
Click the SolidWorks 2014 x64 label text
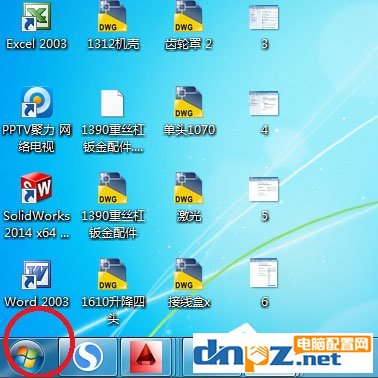click(x=36, y=224)
